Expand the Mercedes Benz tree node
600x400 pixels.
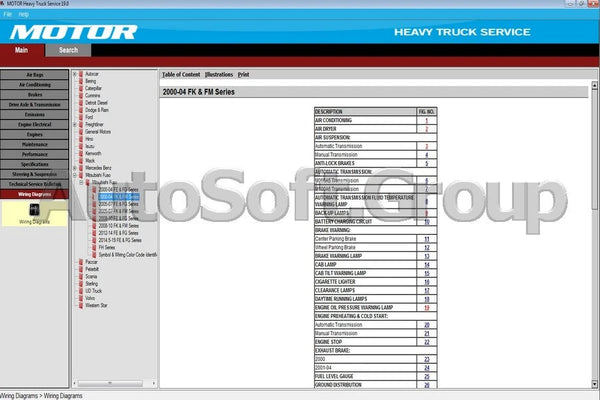tap(74, 167)
